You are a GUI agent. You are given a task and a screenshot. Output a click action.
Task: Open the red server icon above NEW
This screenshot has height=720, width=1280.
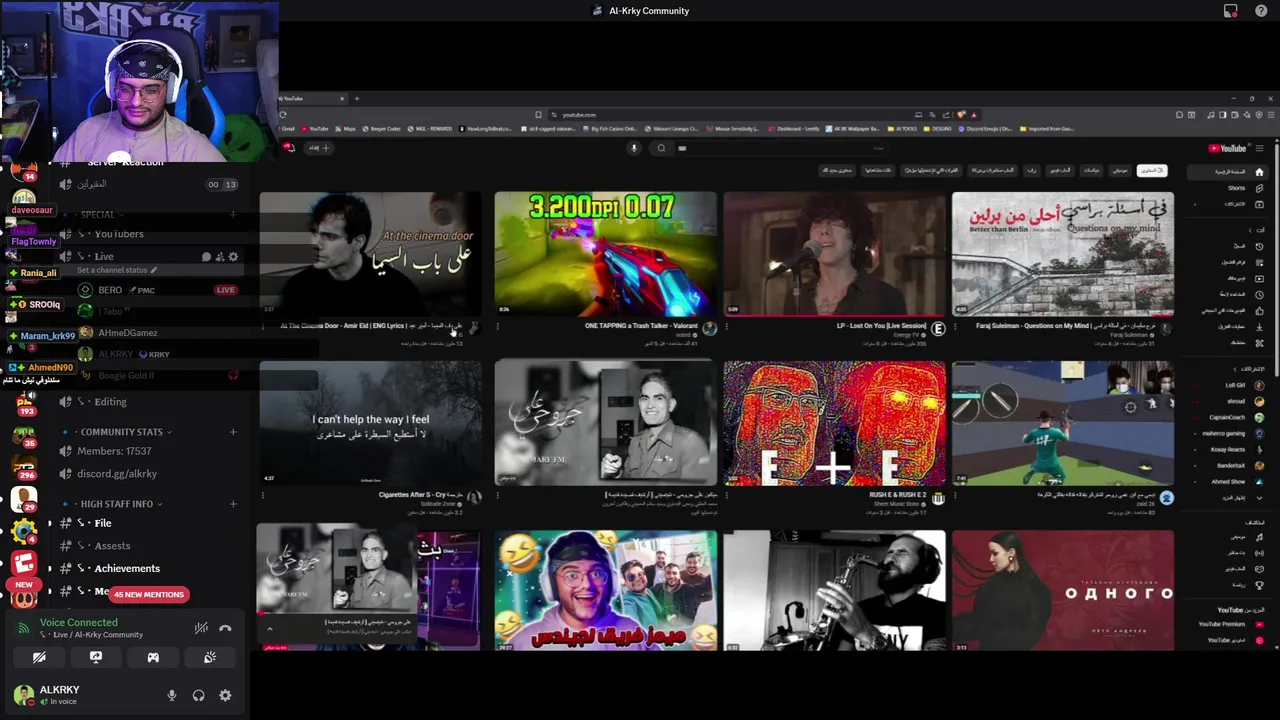pos(24,565)
